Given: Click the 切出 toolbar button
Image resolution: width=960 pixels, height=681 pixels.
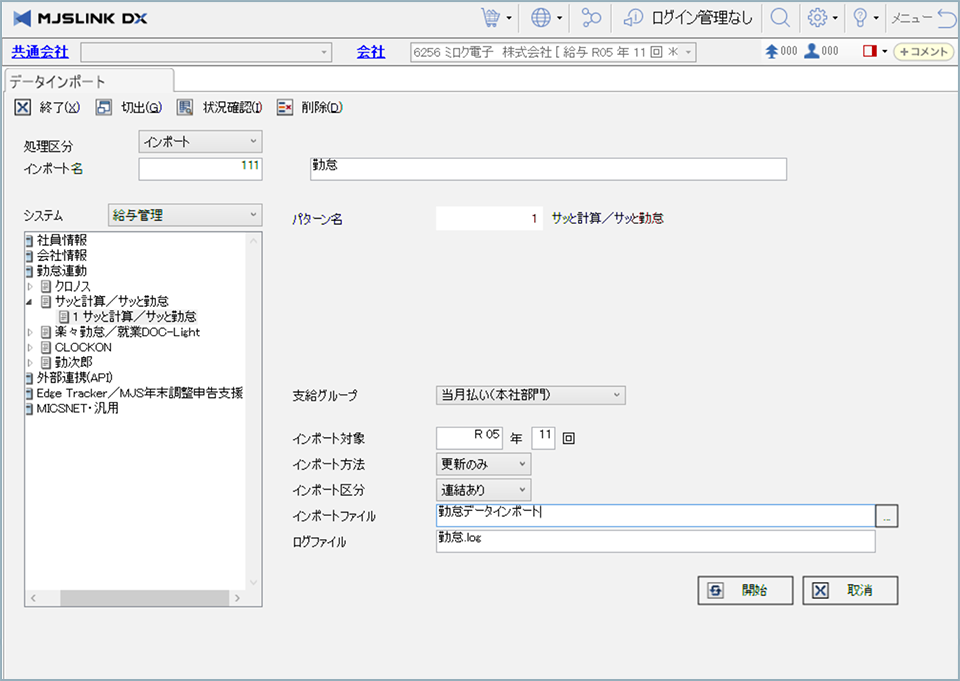Looking at the screenshot, I should coord(129,108).
